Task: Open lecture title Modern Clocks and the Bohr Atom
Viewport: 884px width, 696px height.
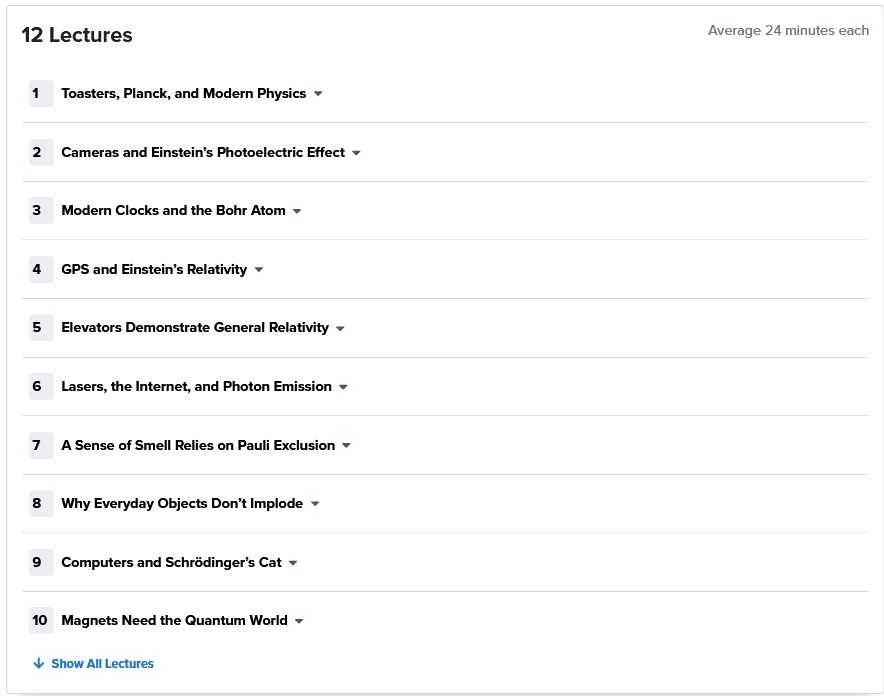Action: tap(174, 211)
